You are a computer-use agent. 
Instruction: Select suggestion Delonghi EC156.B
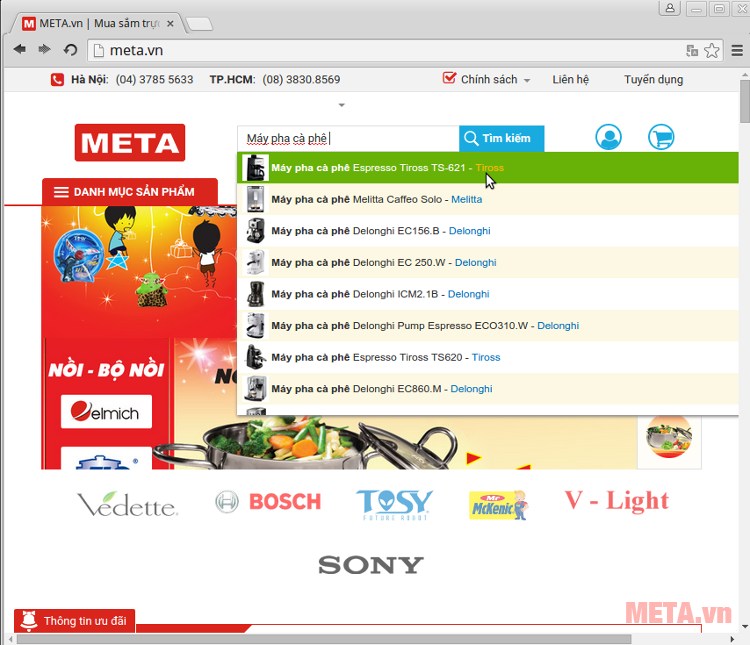[488, 231]
